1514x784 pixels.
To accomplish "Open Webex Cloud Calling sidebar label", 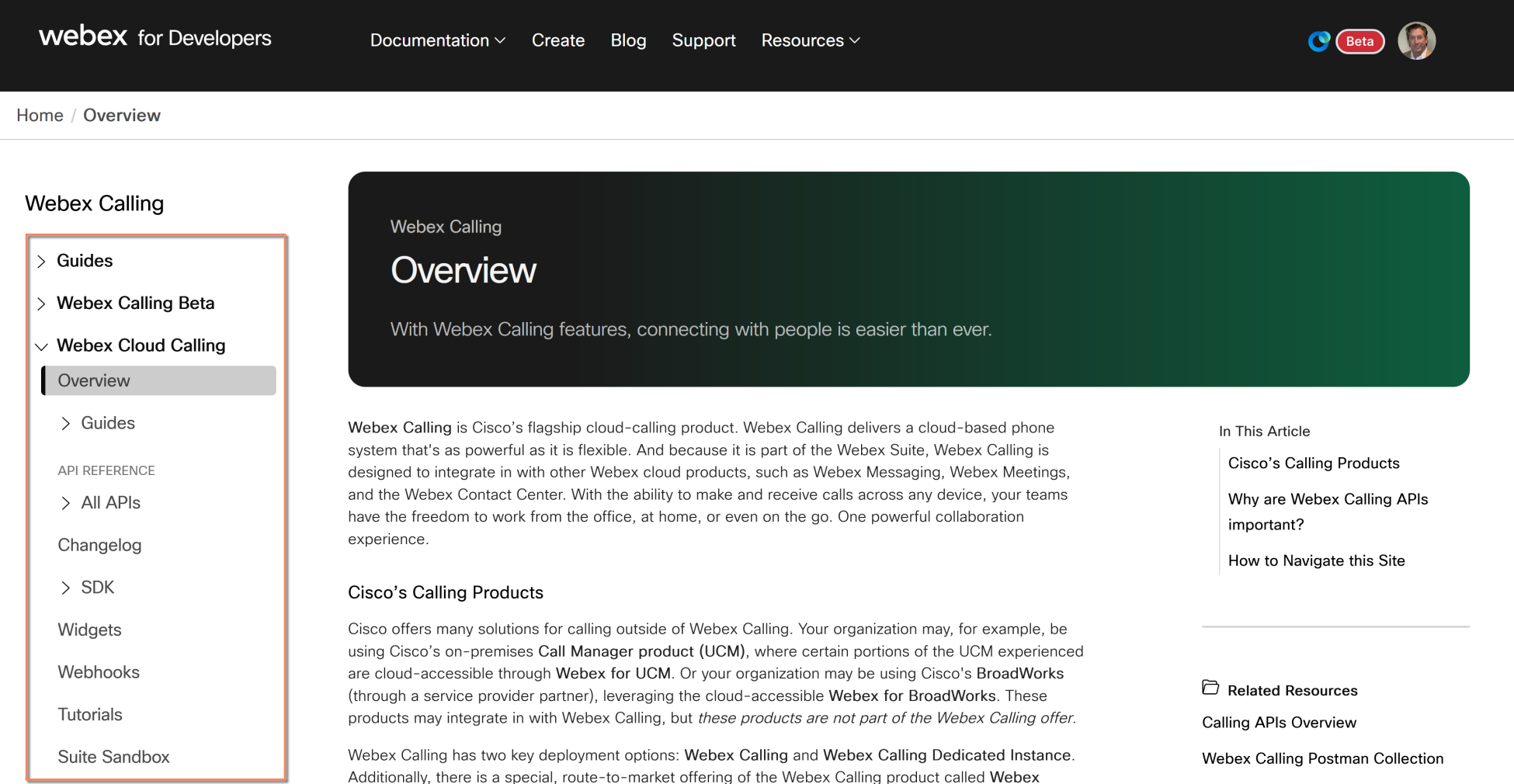I will pos(141,345).
